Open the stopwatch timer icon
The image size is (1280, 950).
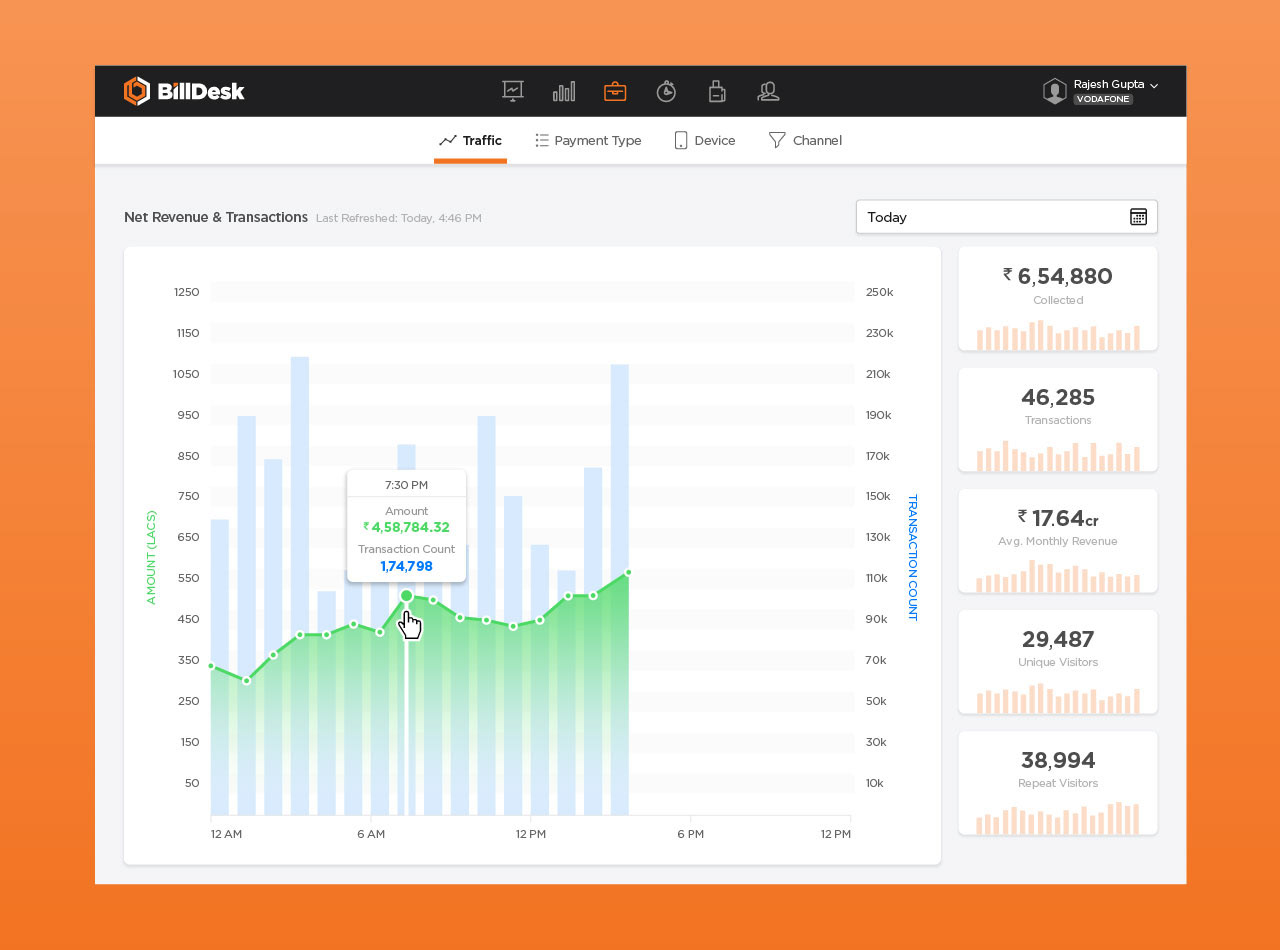666,91
